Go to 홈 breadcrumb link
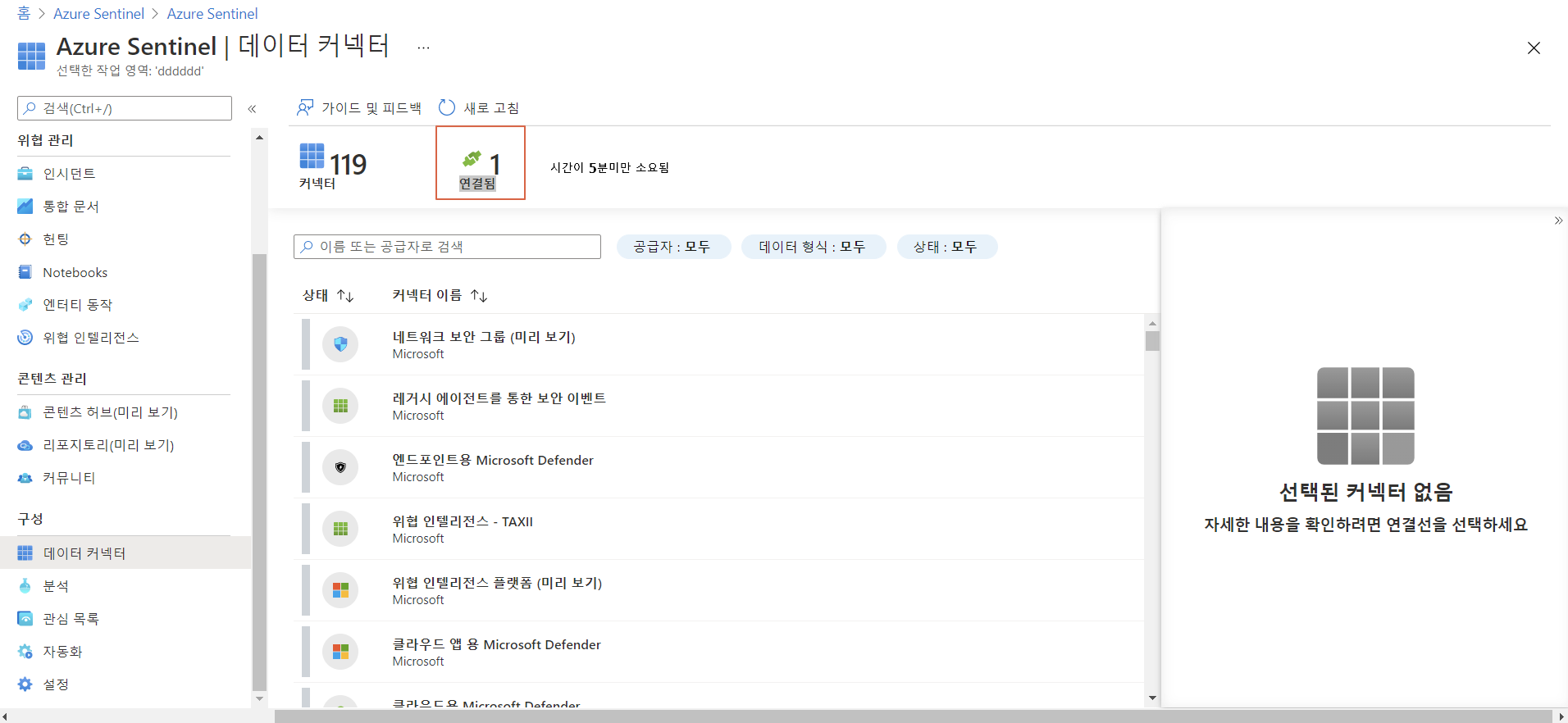Viewport: 1568px width, 723px height. [24, 13]
